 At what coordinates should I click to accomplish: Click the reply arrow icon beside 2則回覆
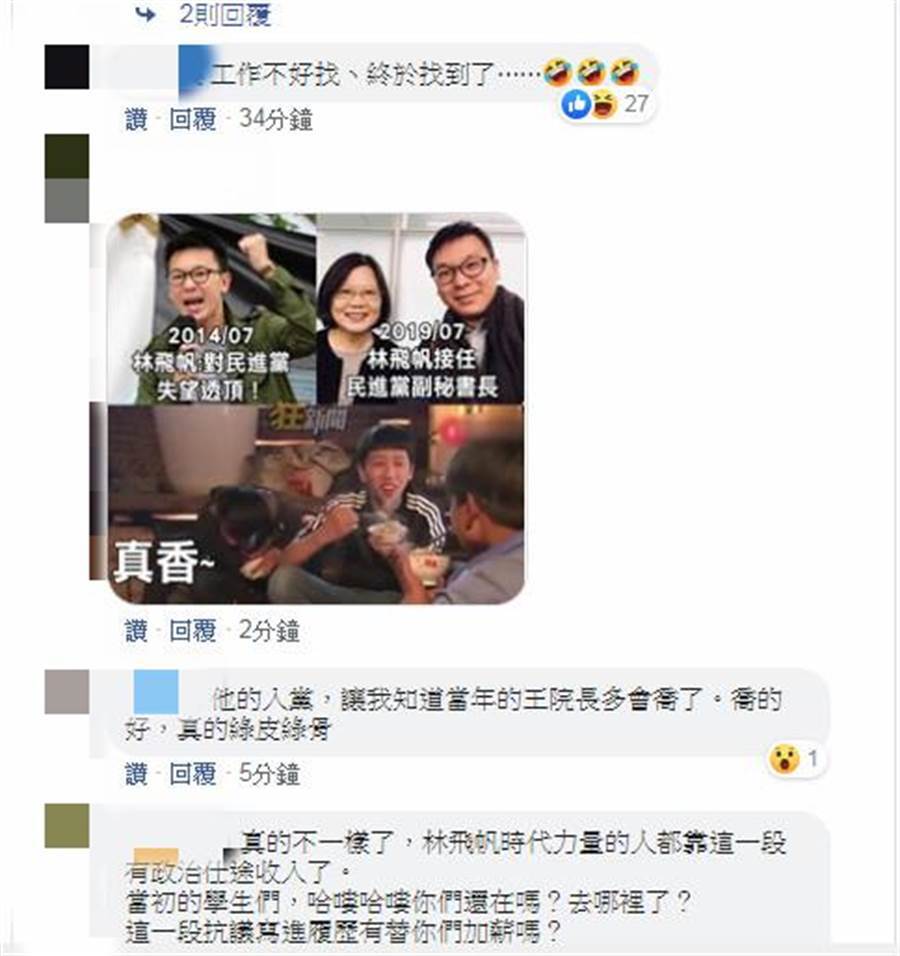click(145, 13)
